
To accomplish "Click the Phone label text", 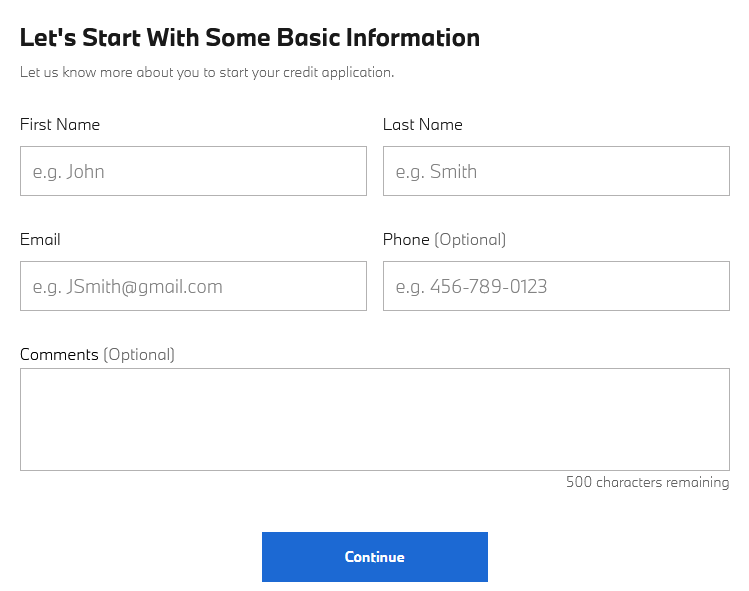I will point(406,239).
